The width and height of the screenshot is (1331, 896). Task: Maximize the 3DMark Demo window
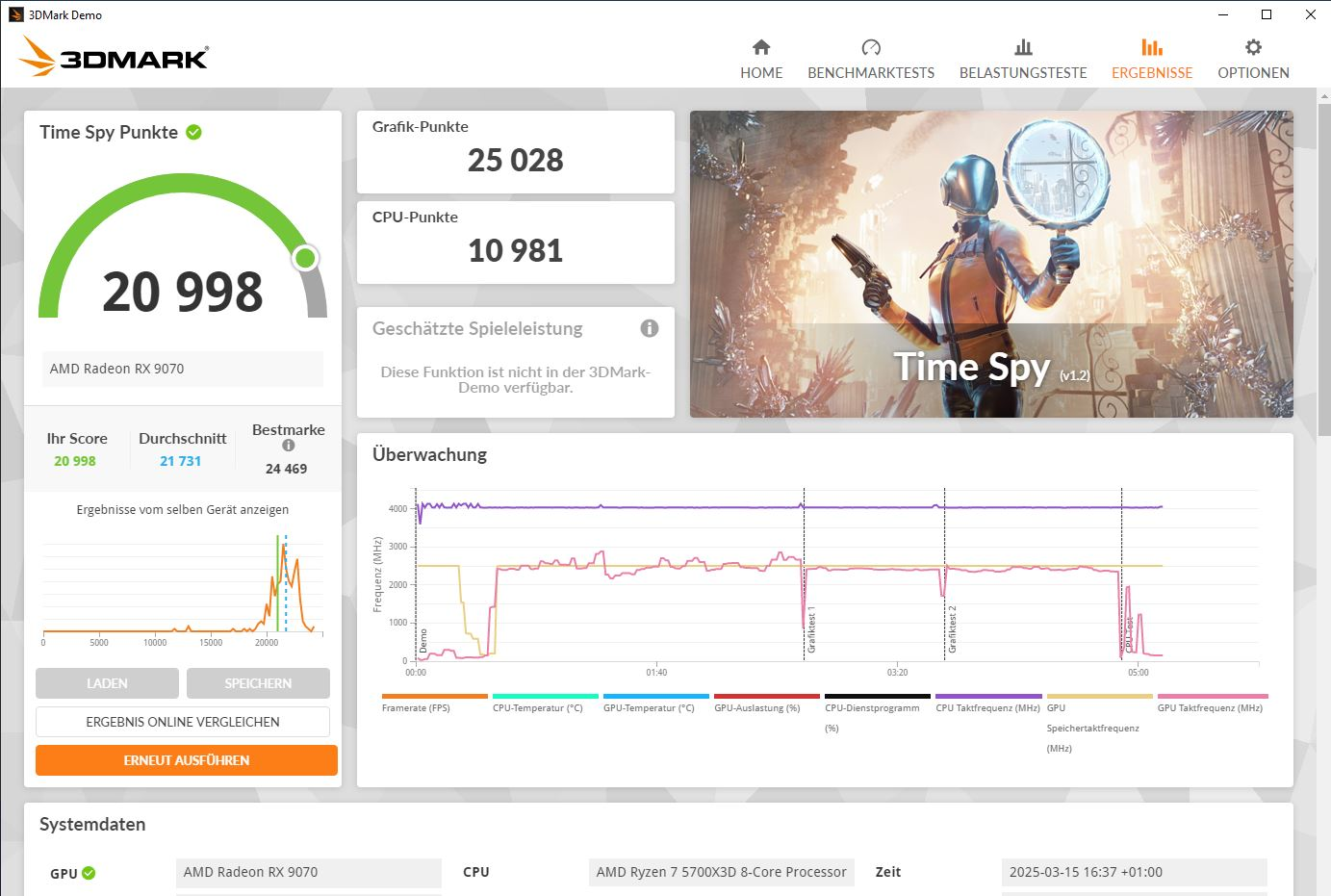pos(1267,14)
